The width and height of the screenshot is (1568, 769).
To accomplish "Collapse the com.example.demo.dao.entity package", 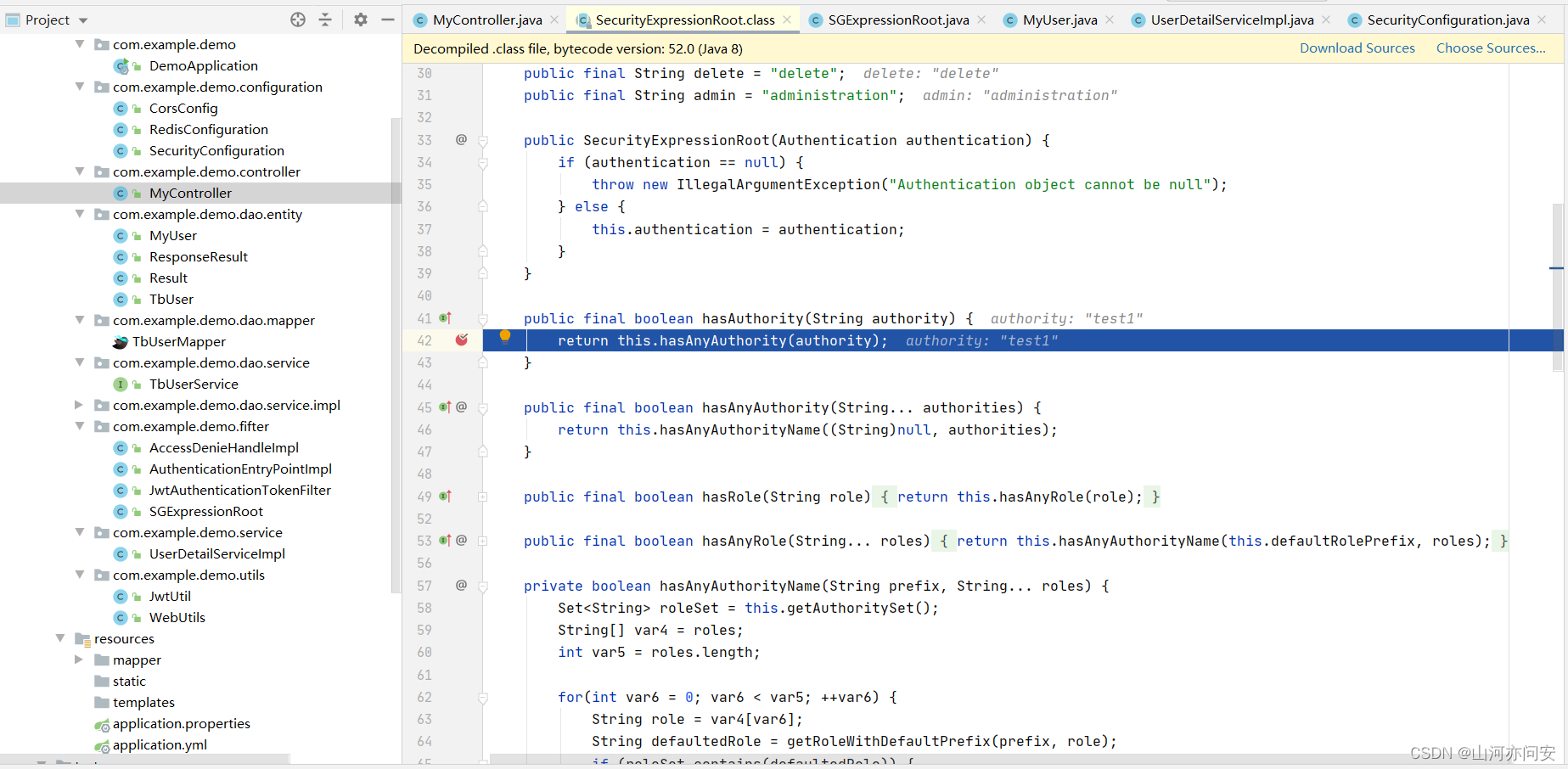I will click(x=80, y=214).
